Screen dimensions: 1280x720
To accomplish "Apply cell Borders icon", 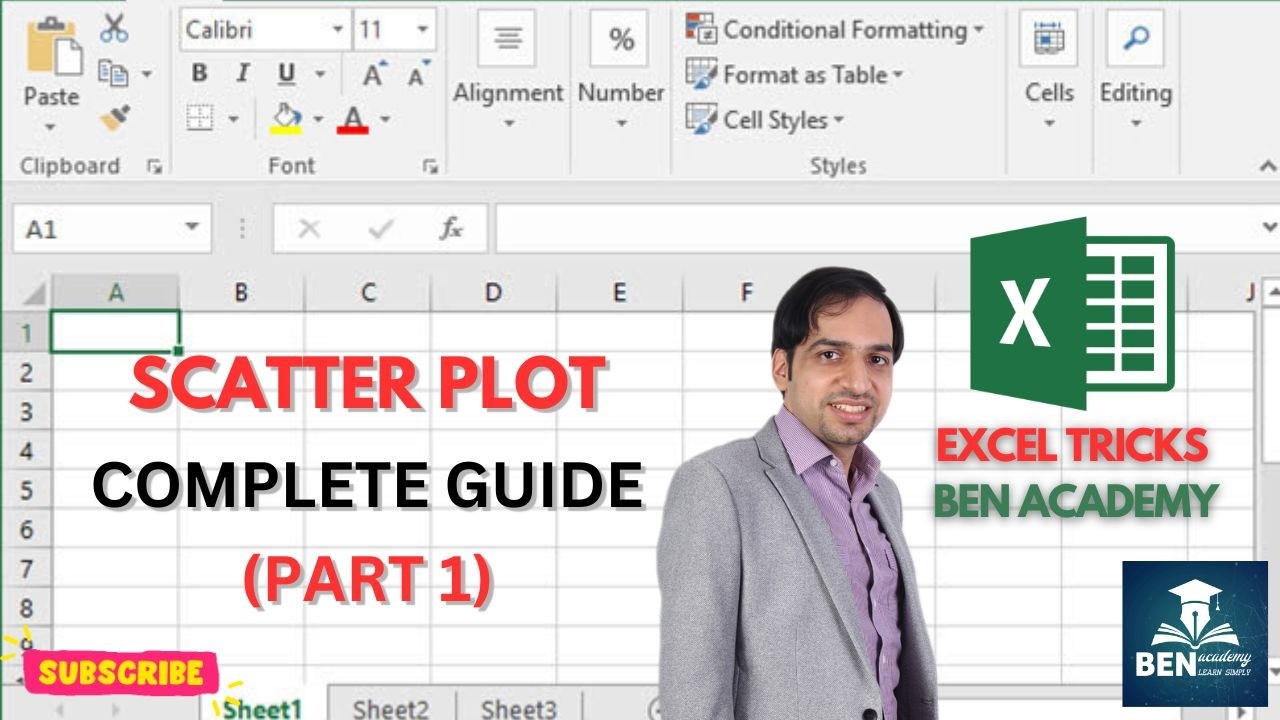I will pyautogui.click(x=200, y=119).
